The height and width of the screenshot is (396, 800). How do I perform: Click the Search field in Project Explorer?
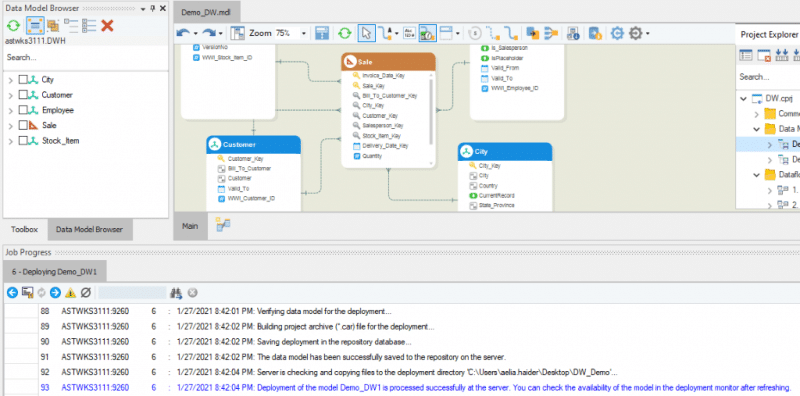point(768,77)
